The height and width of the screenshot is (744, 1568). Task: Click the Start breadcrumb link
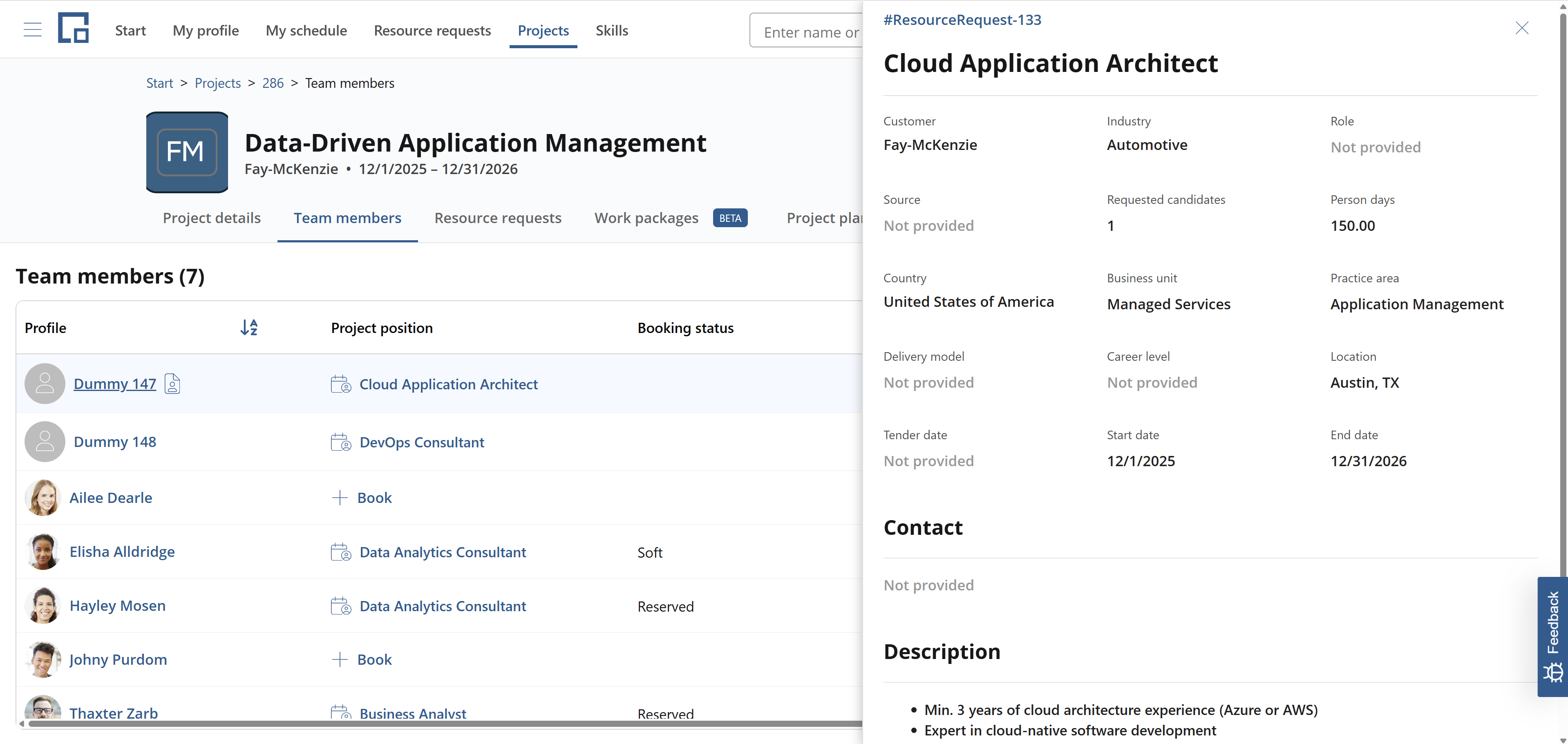click(159, 83)
